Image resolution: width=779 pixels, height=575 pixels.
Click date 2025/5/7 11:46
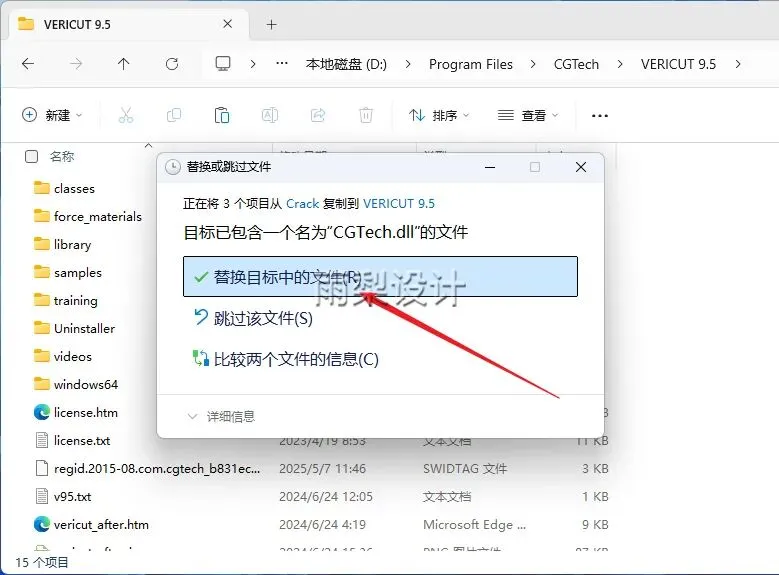pos(322,469)
